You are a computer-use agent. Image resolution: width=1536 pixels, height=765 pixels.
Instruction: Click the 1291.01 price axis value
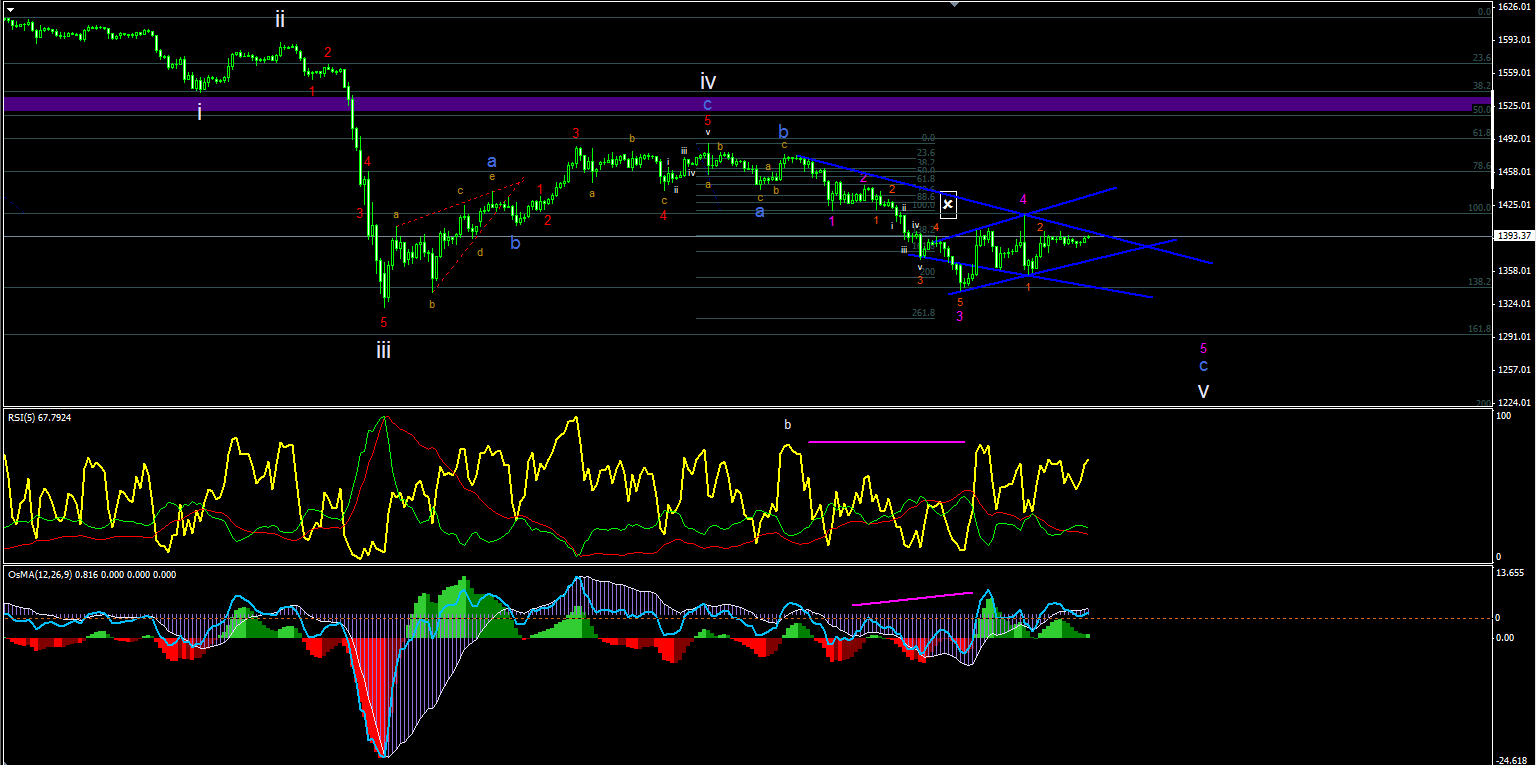[1514, 337]
